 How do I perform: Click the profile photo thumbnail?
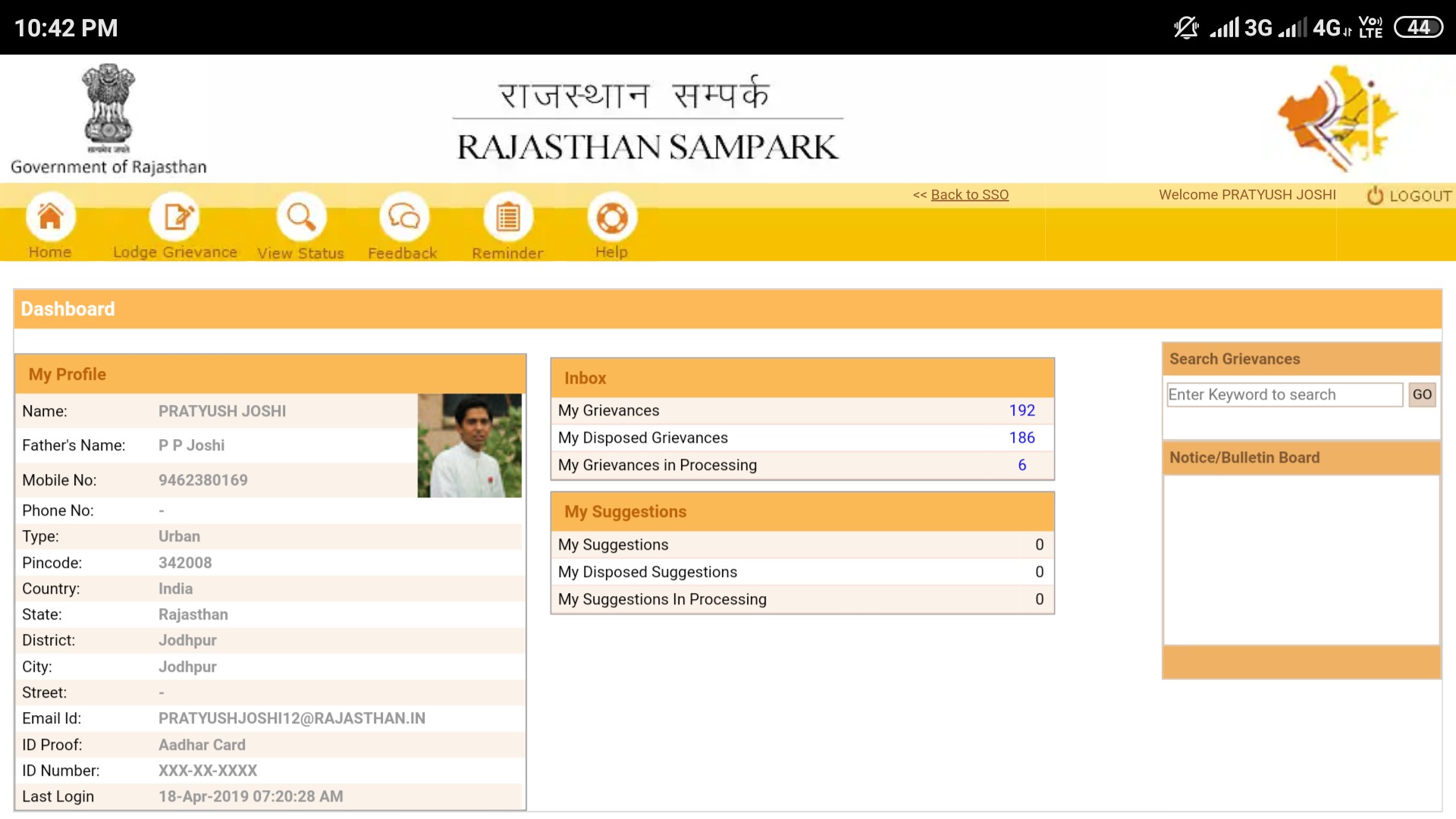point(469,445)
